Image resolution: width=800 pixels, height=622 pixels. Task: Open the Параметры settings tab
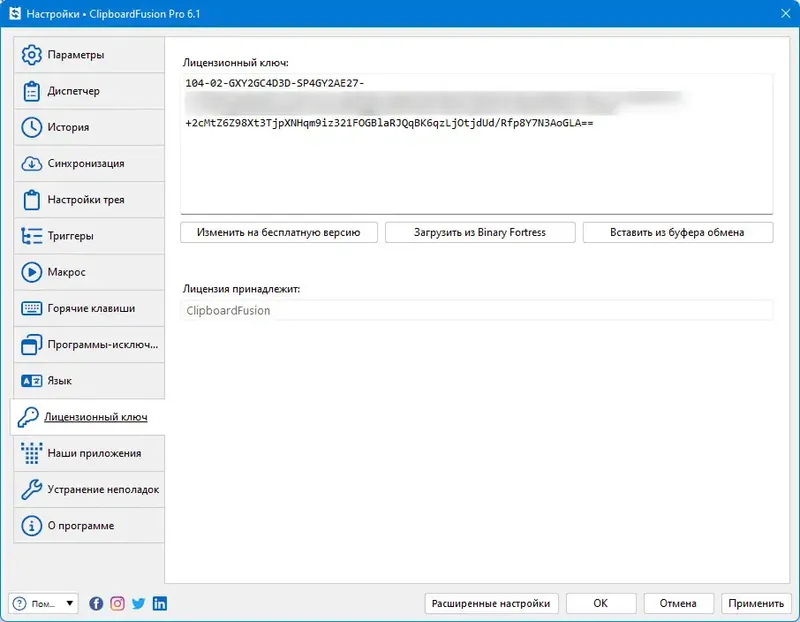[89, 55]
